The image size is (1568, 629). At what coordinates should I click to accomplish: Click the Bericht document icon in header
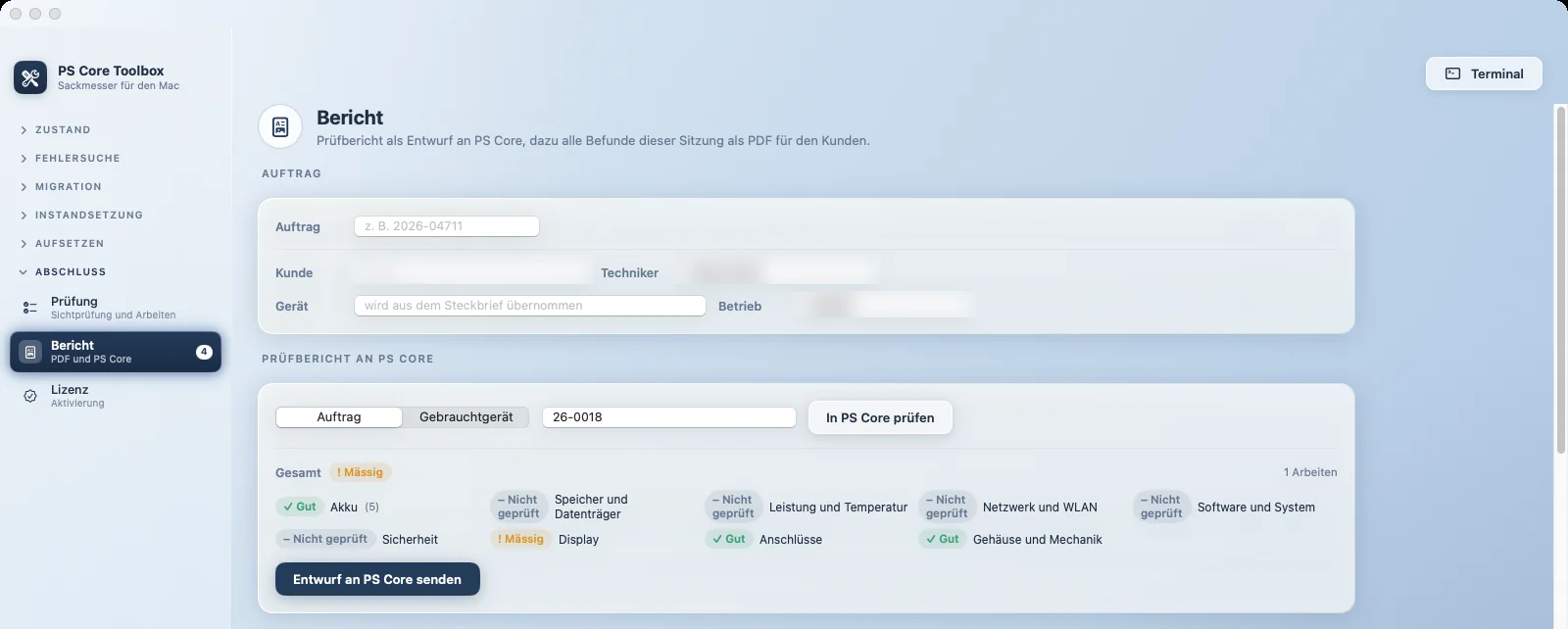coord(280,126)
